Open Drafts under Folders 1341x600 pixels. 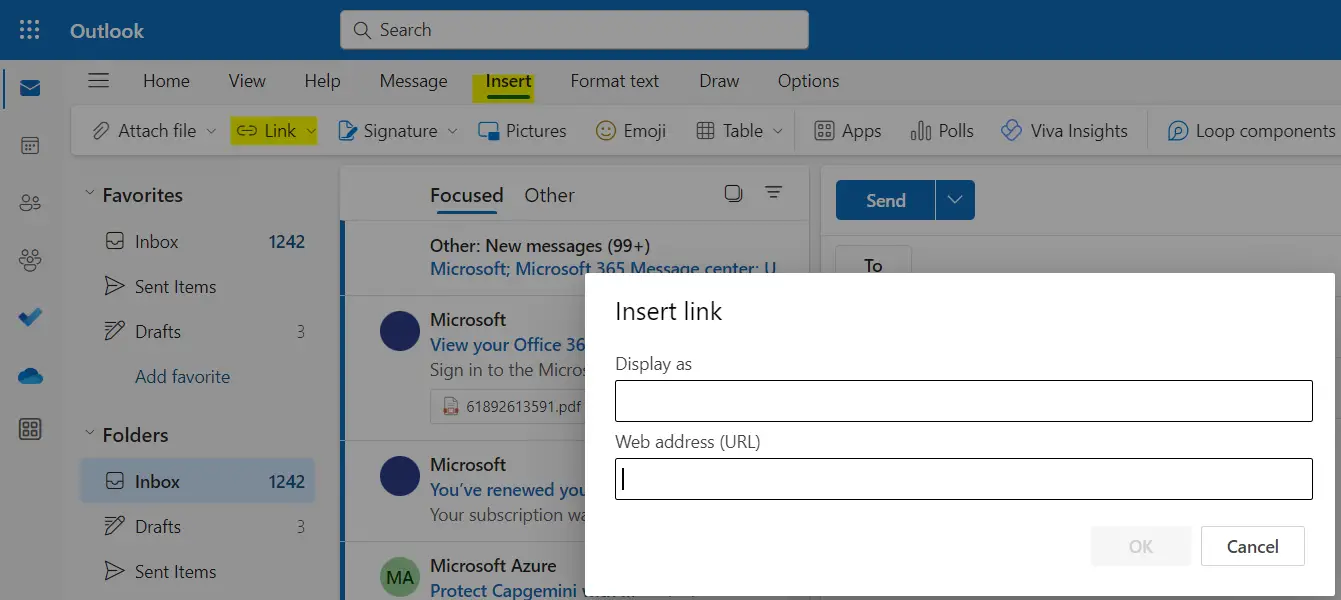tap(198, 527)
